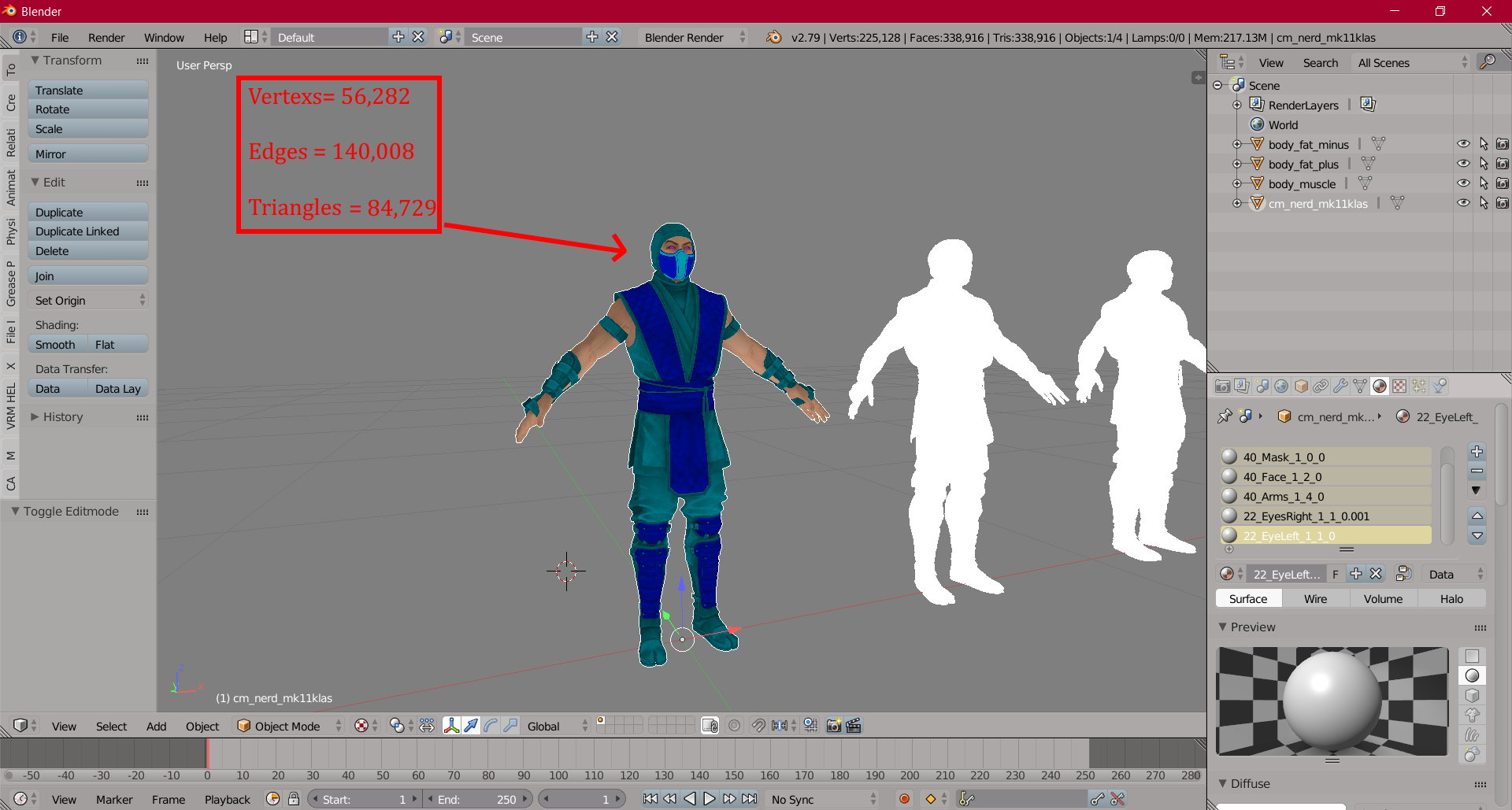
Task: Select the scale manipulator icon
Action: (510, 726)
